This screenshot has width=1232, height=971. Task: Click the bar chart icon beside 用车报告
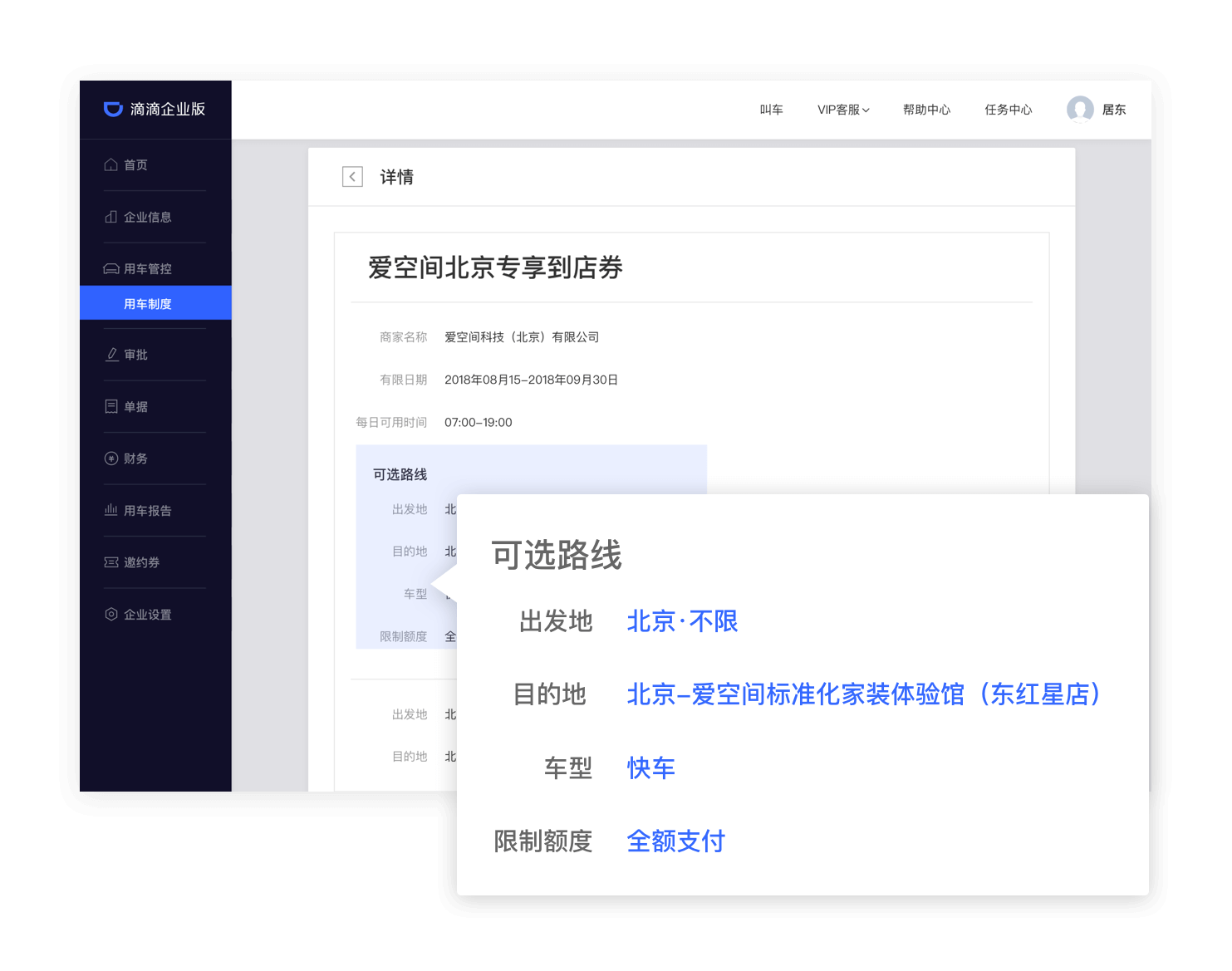tap(110, 510)
